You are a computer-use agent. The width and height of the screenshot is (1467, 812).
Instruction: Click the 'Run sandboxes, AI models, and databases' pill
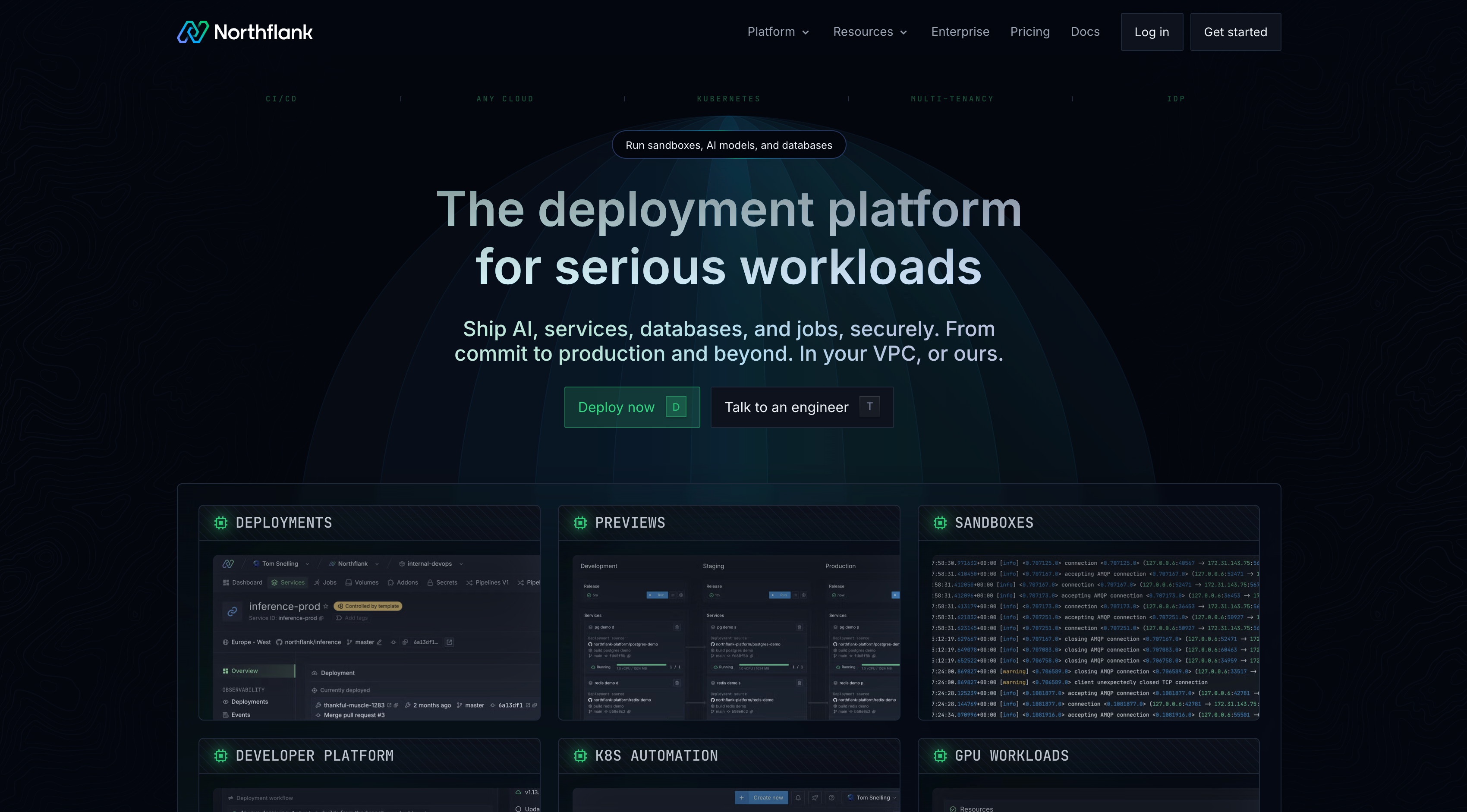[x=729, y=145]
